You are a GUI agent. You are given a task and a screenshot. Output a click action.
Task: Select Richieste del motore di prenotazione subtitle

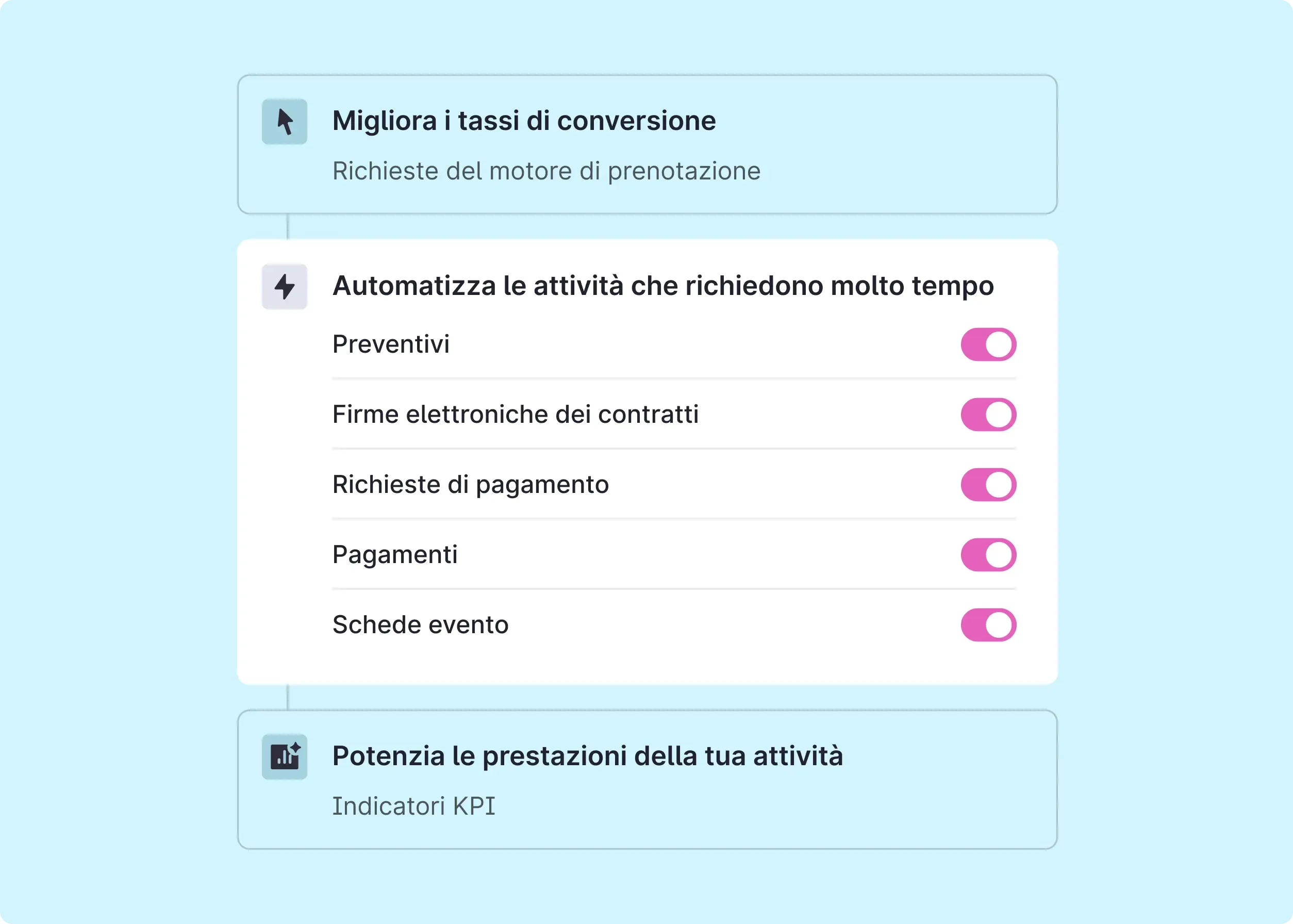tap(546, 171)
